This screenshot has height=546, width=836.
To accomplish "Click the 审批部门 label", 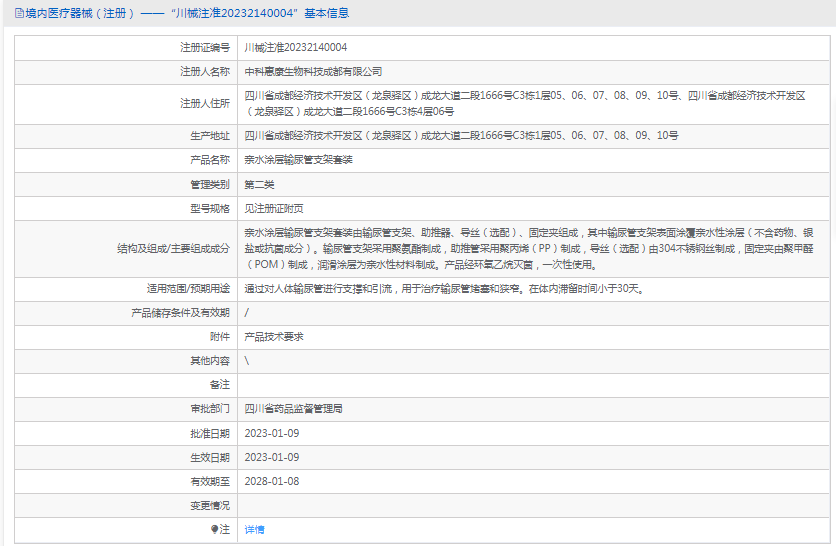I will pos(210,409).
